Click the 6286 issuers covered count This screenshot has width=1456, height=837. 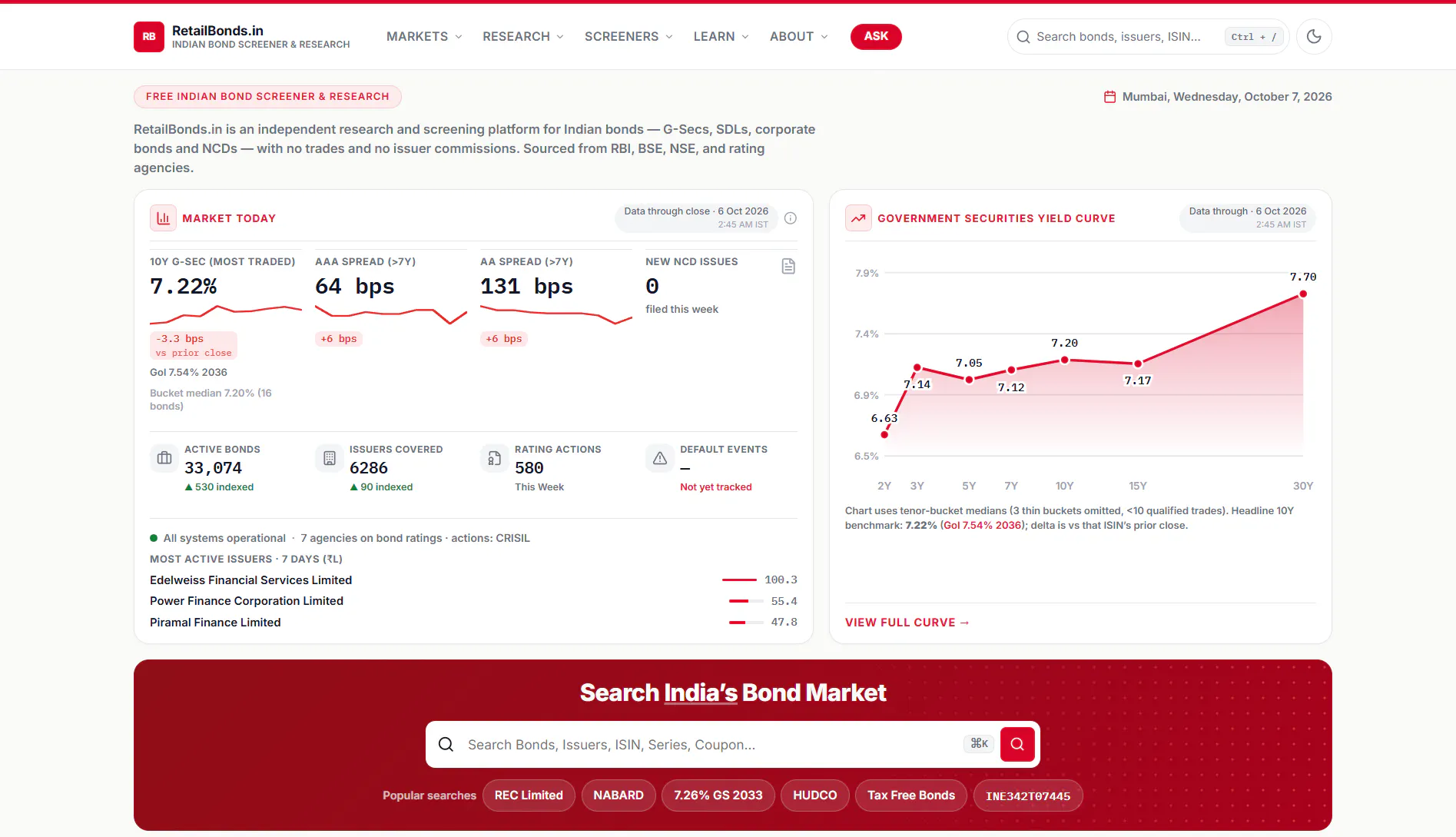(x=369, y=468)
